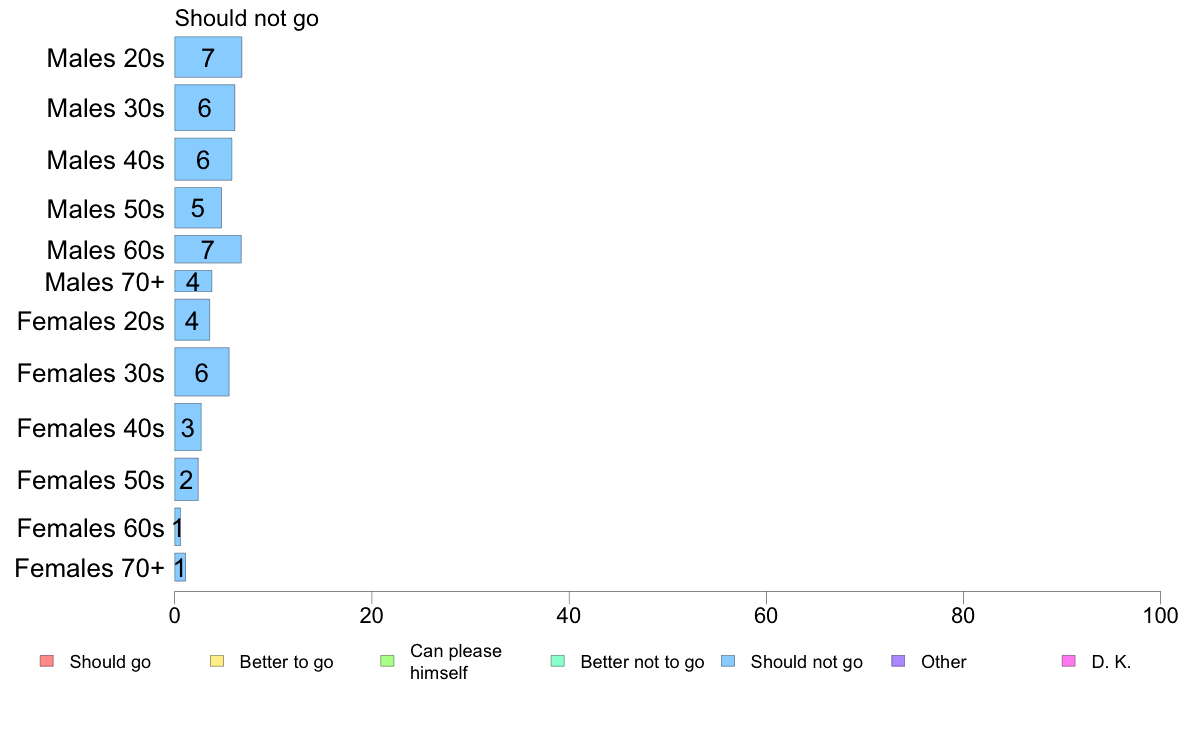
Task: Click the green Can please himself swatch
Action: click(387, 661)
